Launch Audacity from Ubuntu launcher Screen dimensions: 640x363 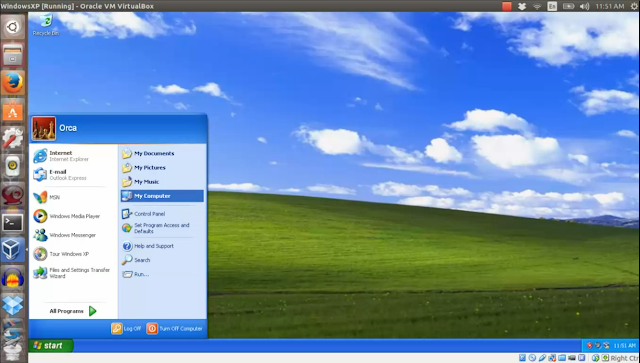click(x=13, y=278)
